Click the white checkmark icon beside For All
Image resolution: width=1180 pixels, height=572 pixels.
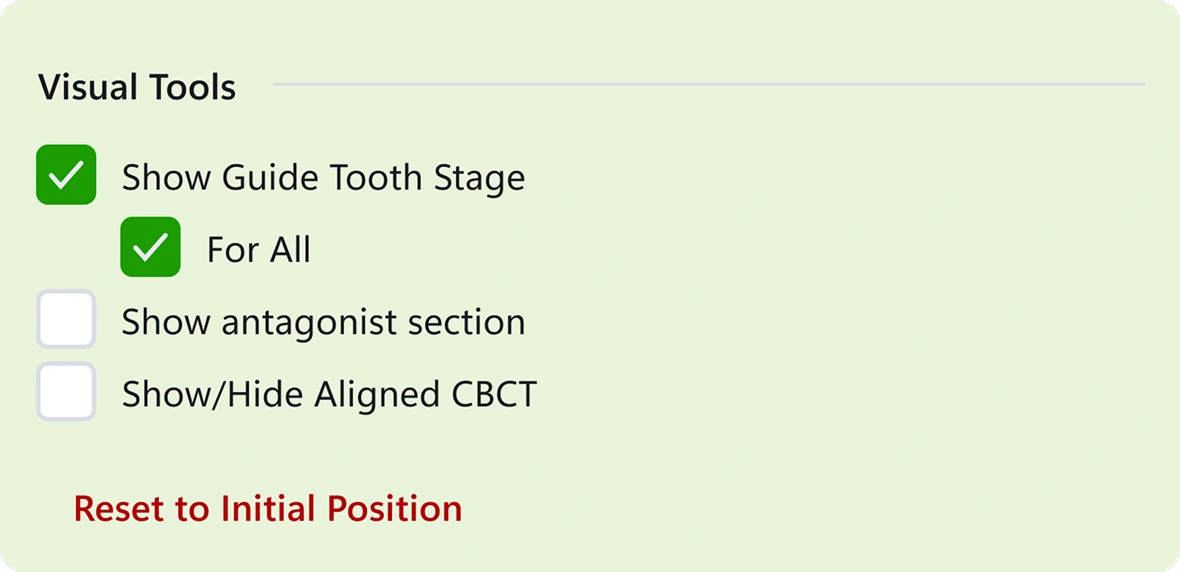point(151,248)
